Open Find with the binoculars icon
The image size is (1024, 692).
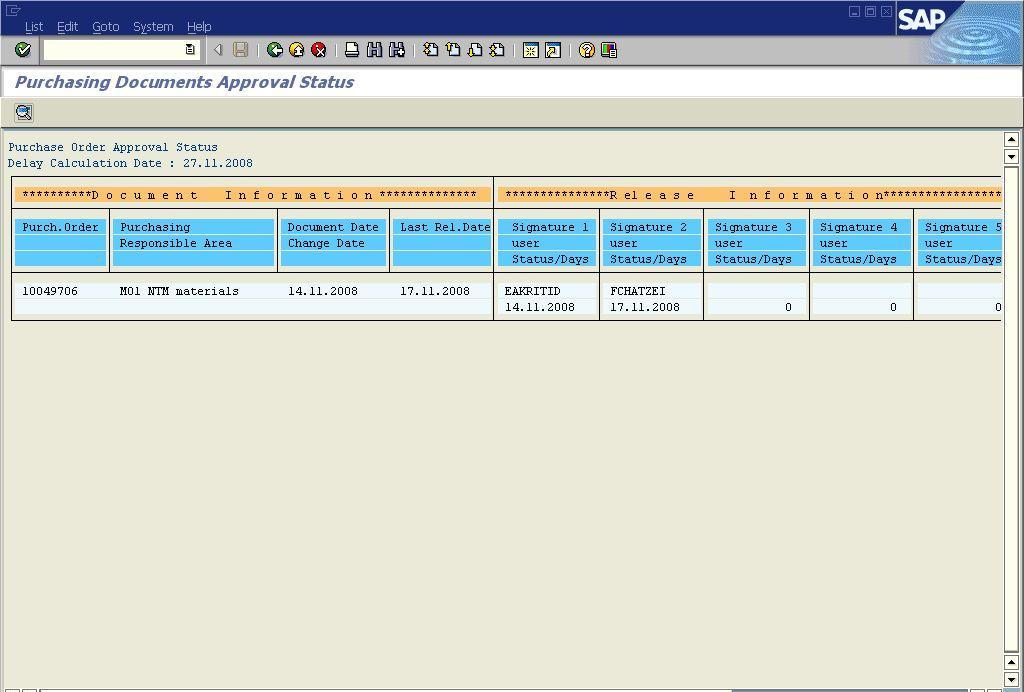pos(374,50)
